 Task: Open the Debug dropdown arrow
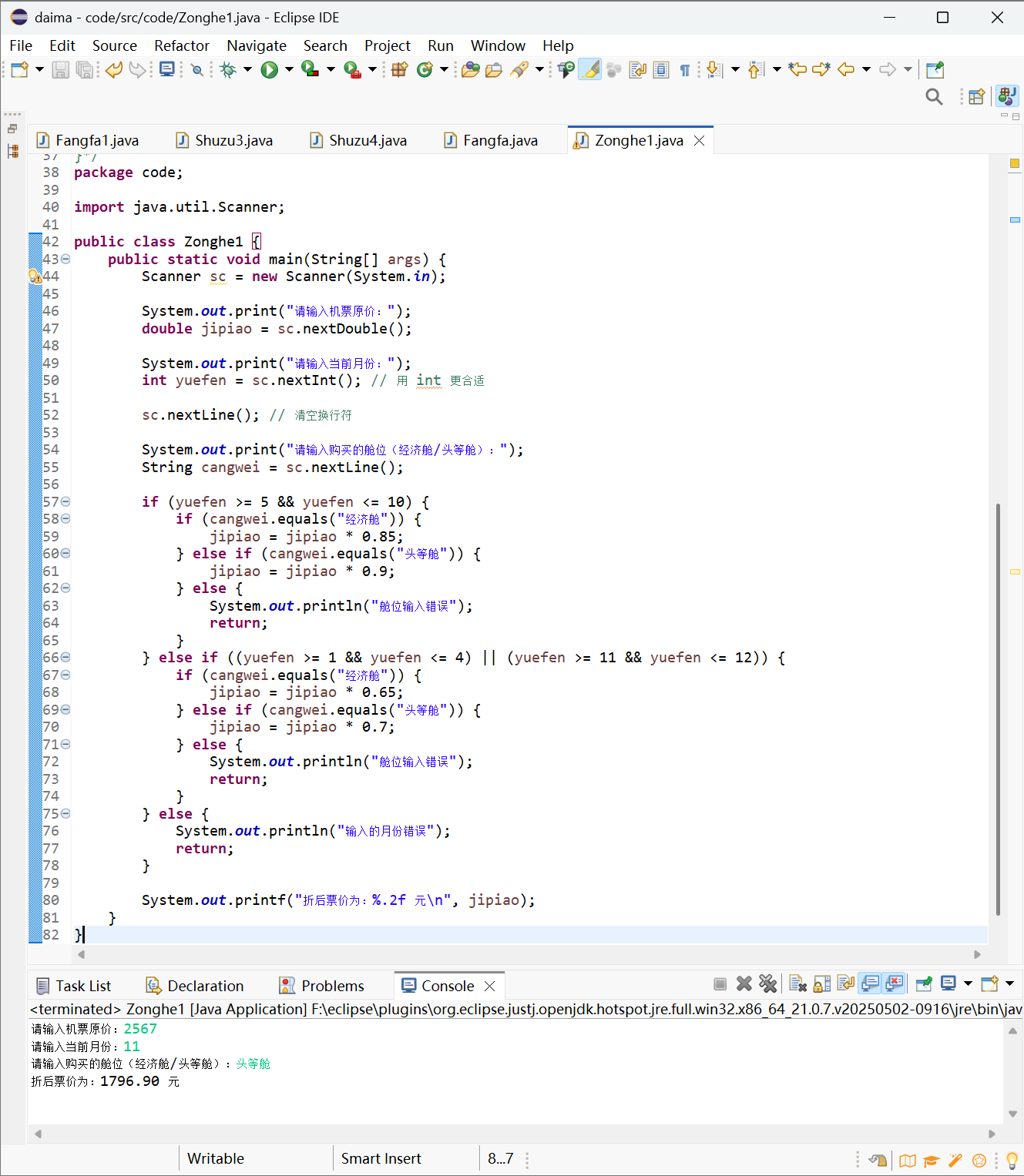[x=248, y=70]
